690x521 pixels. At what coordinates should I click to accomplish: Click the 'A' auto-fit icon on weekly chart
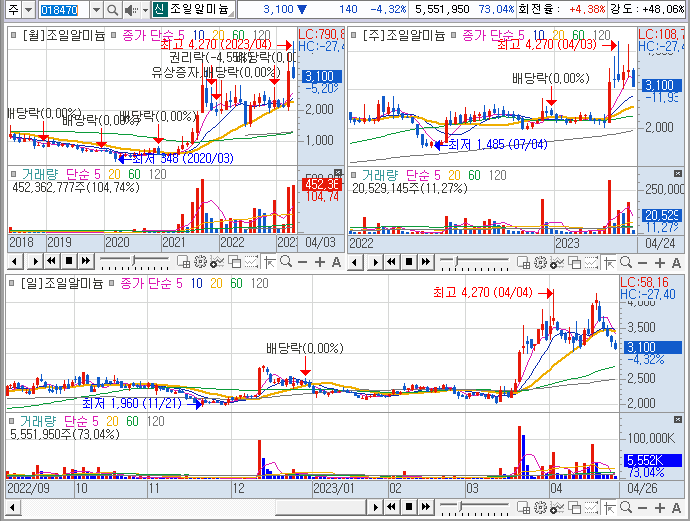[x=676, y=263]
